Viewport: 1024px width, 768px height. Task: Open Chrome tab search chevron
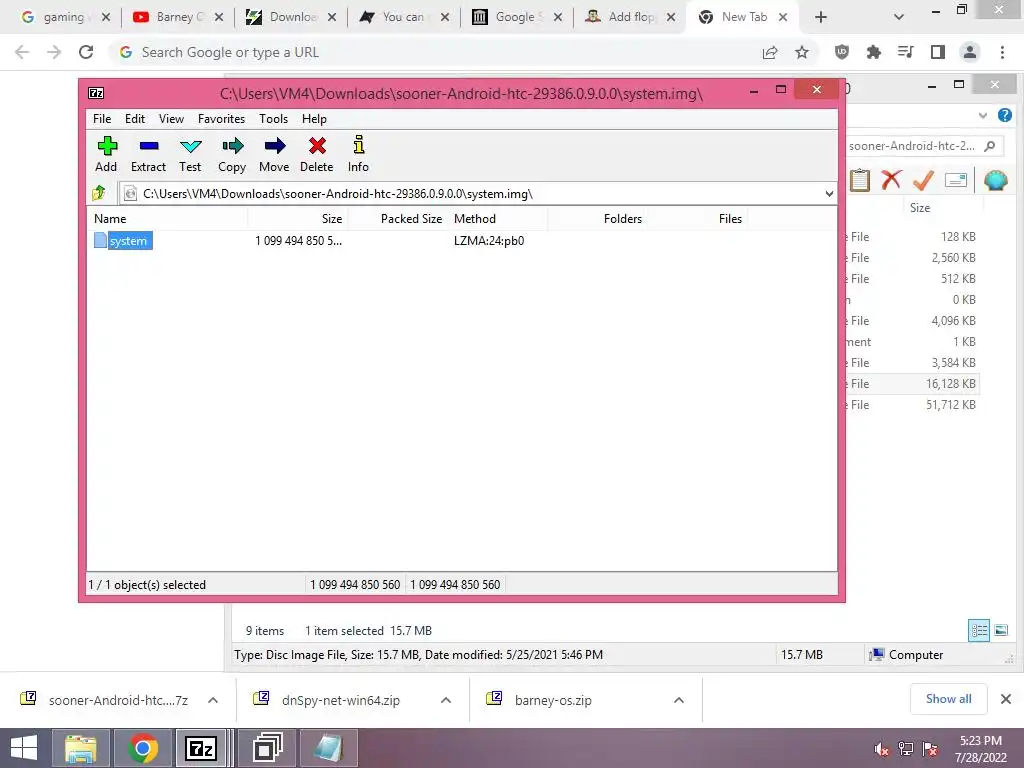tap(899, 17)
